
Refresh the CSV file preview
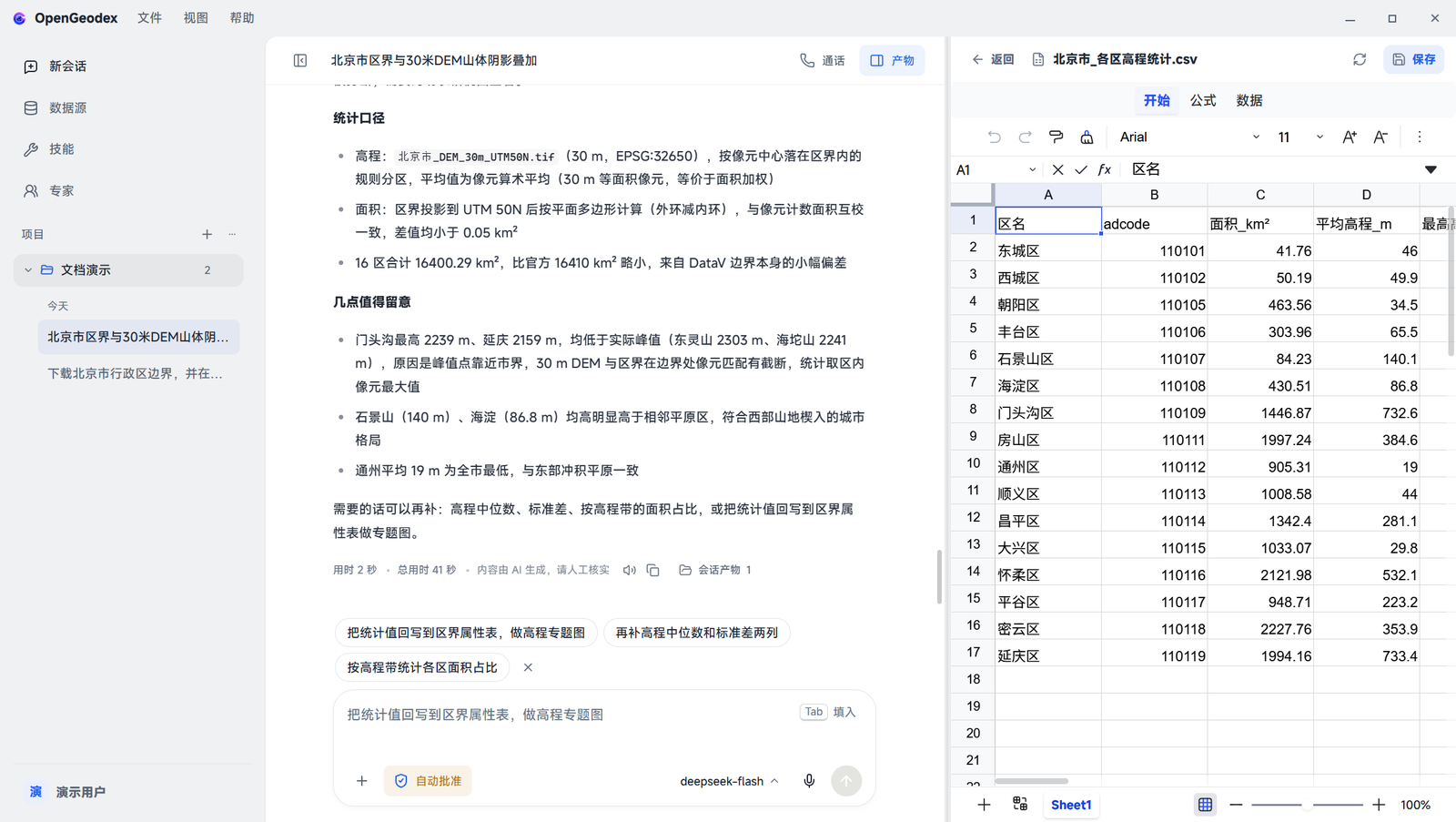(x=1360, y=59)
